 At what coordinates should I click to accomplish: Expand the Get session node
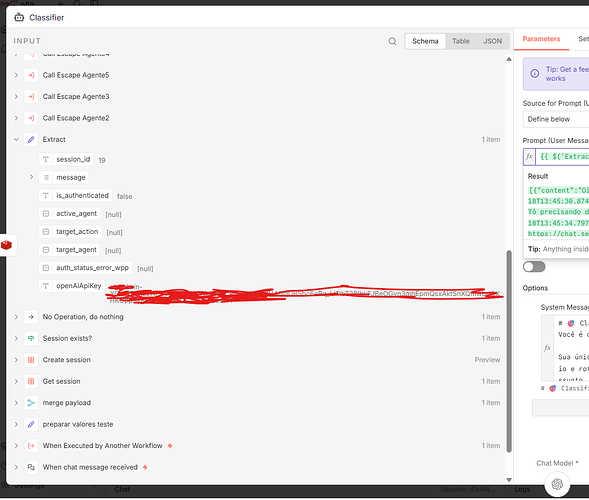[16, 381]
